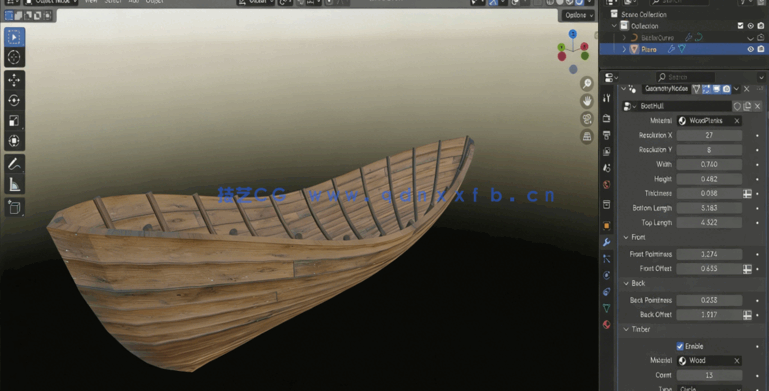Screen dimensions: 769x391
Task: Click the Resolution X value field
Action: [x=709, y=135]
